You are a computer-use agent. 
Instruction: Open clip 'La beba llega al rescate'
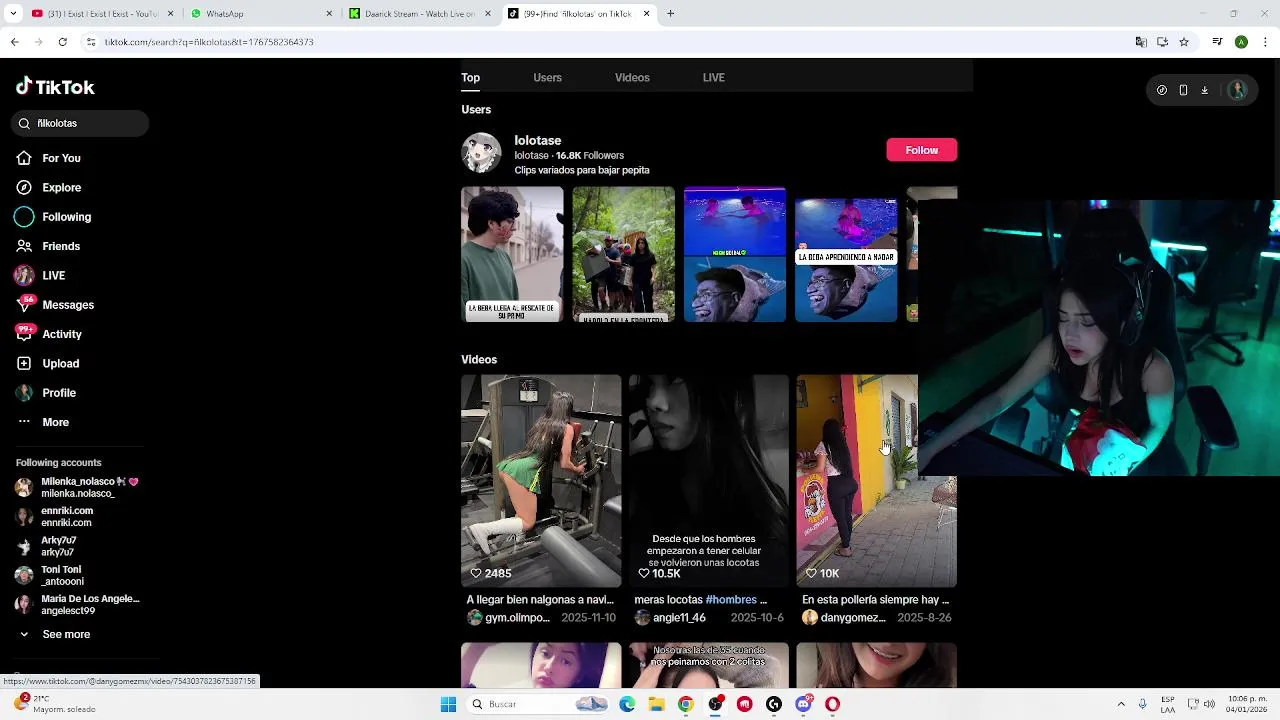point(512,254)
